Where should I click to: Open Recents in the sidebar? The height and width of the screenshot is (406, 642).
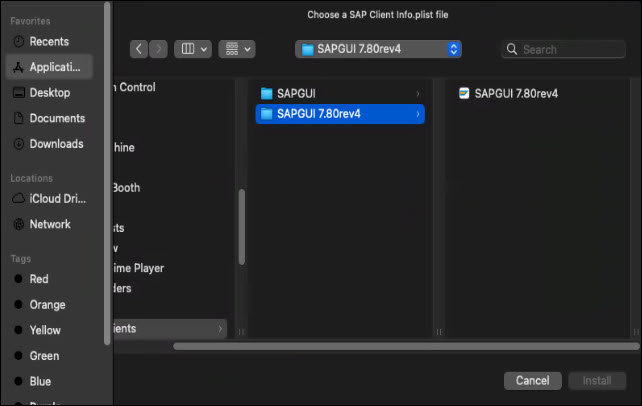49,42
